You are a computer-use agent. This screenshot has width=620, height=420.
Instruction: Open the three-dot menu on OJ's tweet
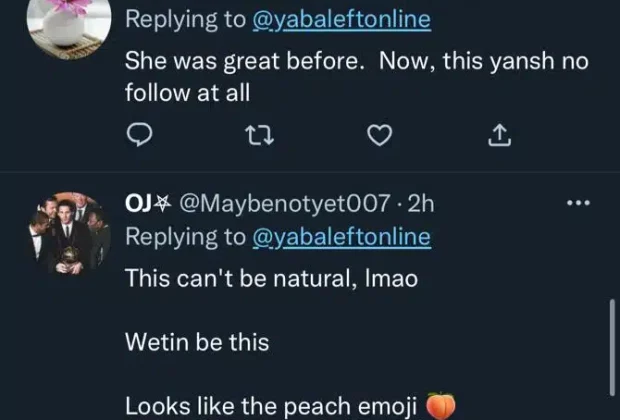click(578, 204)
